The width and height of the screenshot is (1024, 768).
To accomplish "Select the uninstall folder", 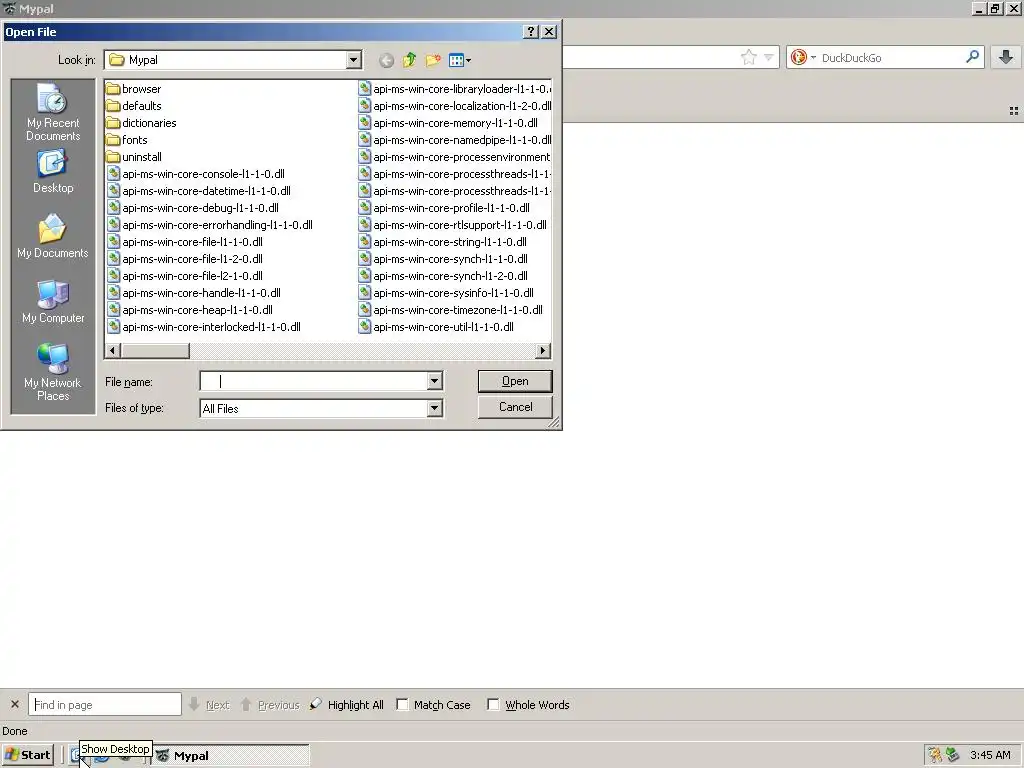I will [x=134, y=157].
